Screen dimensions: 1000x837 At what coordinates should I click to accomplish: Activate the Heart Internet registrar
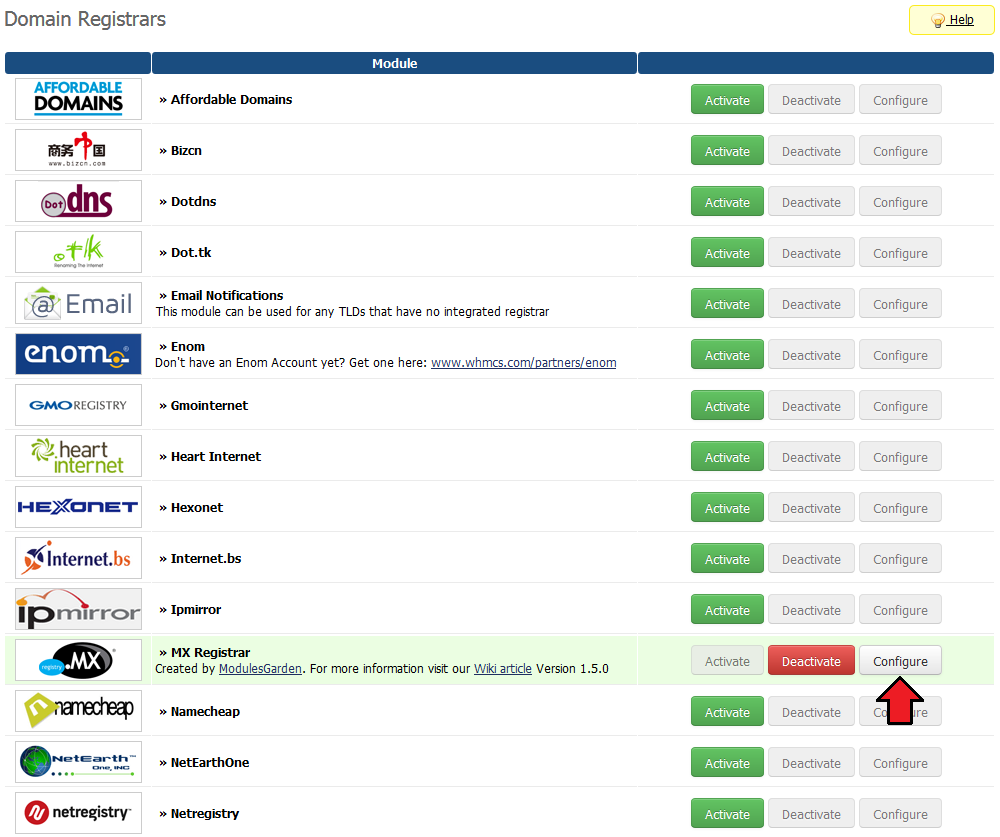pos(727,457)
